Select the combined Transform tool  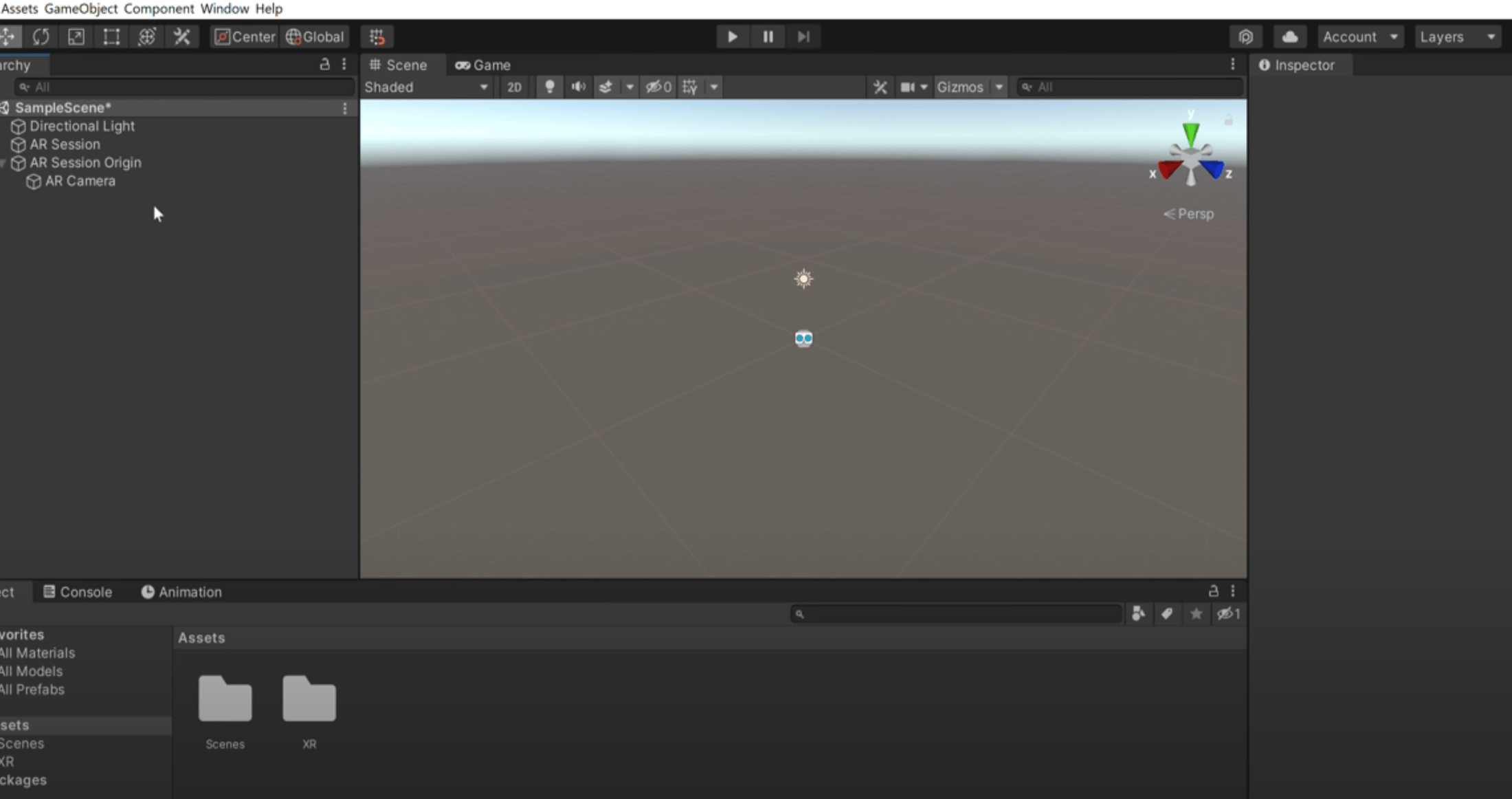(x=146, y=36)
